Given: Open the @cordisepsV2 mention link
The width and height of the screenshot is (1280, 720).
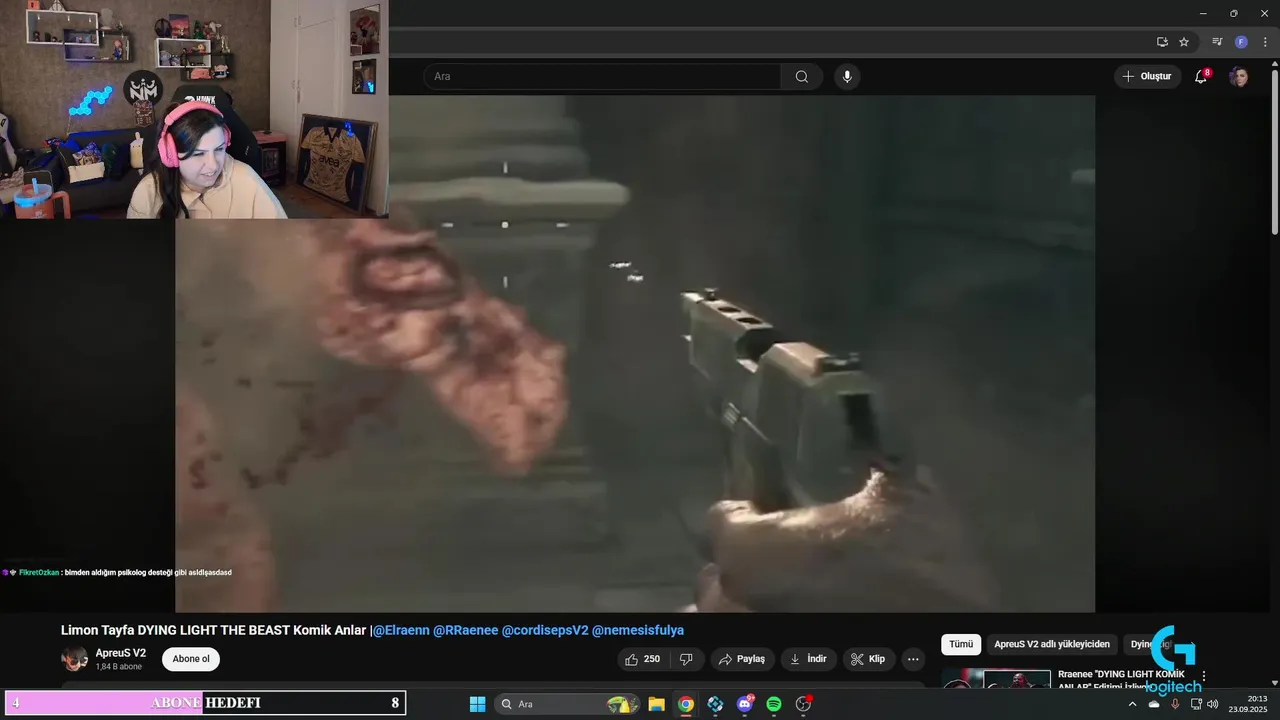Looking at the screenshot, I should pos(545,630).
